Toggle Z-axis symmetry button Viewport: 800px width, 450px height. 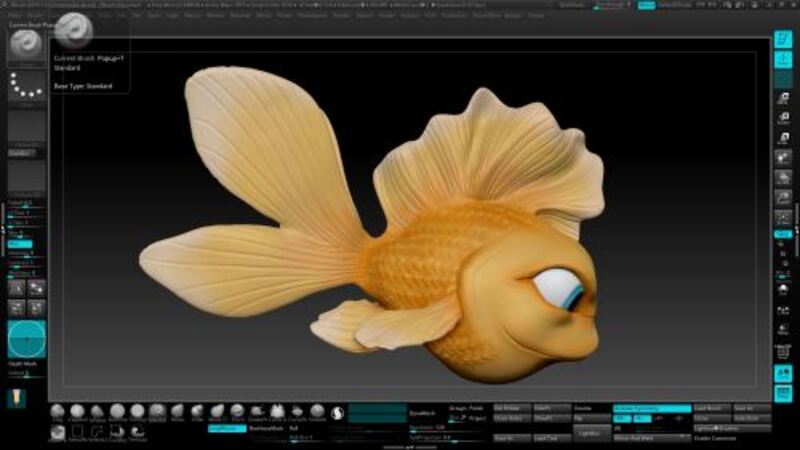[659, 418]
